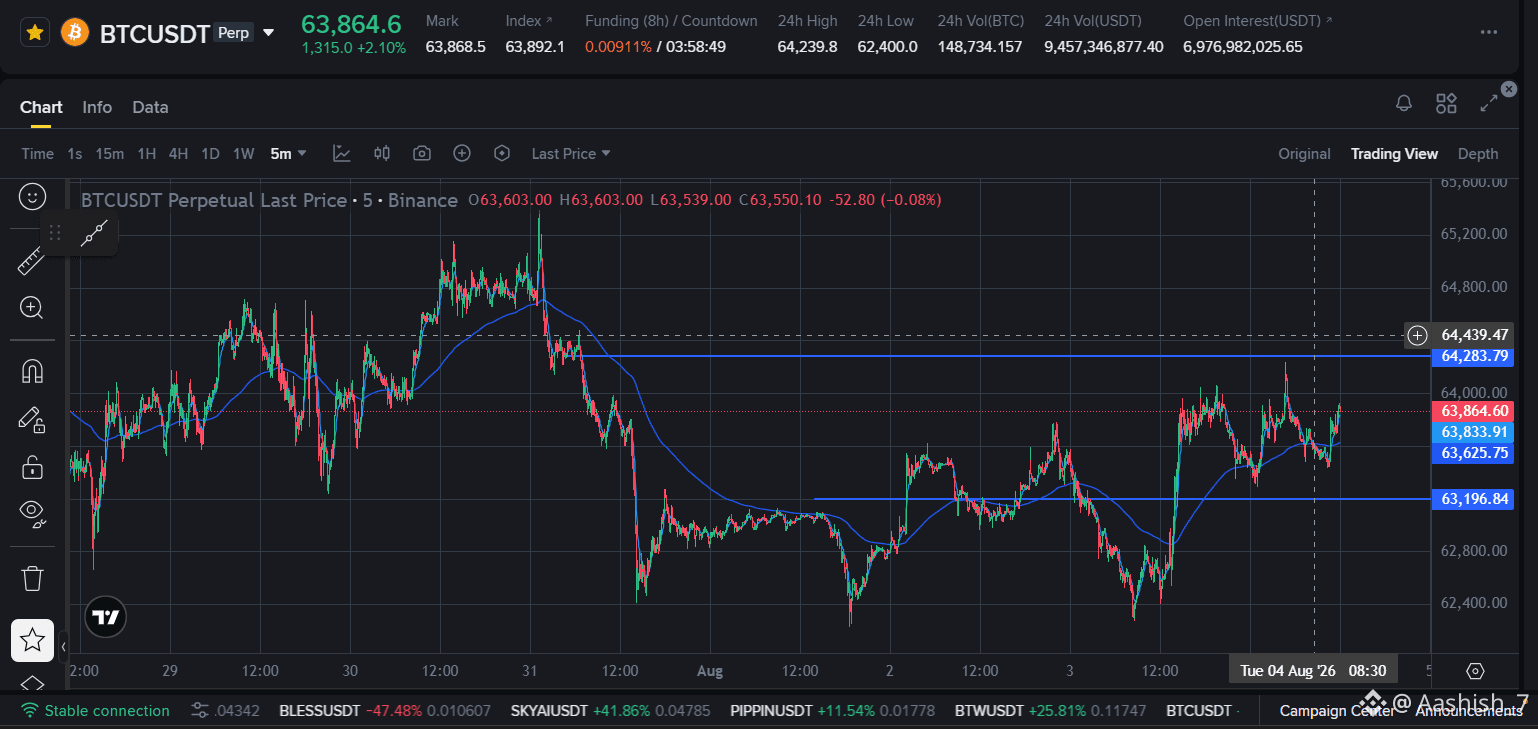Open the emoji smiley tool
The image size is (1538, 729).
click(32, 197)
